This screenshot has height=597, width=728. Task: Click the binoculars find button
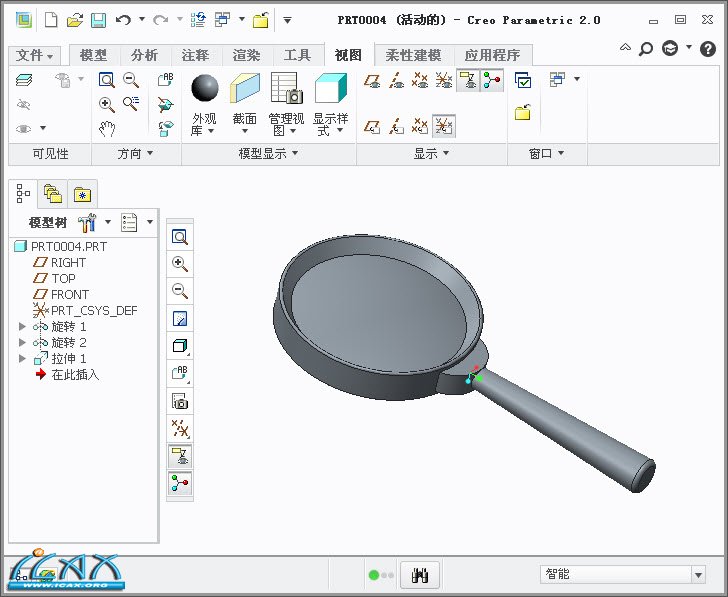click(421, 574)
